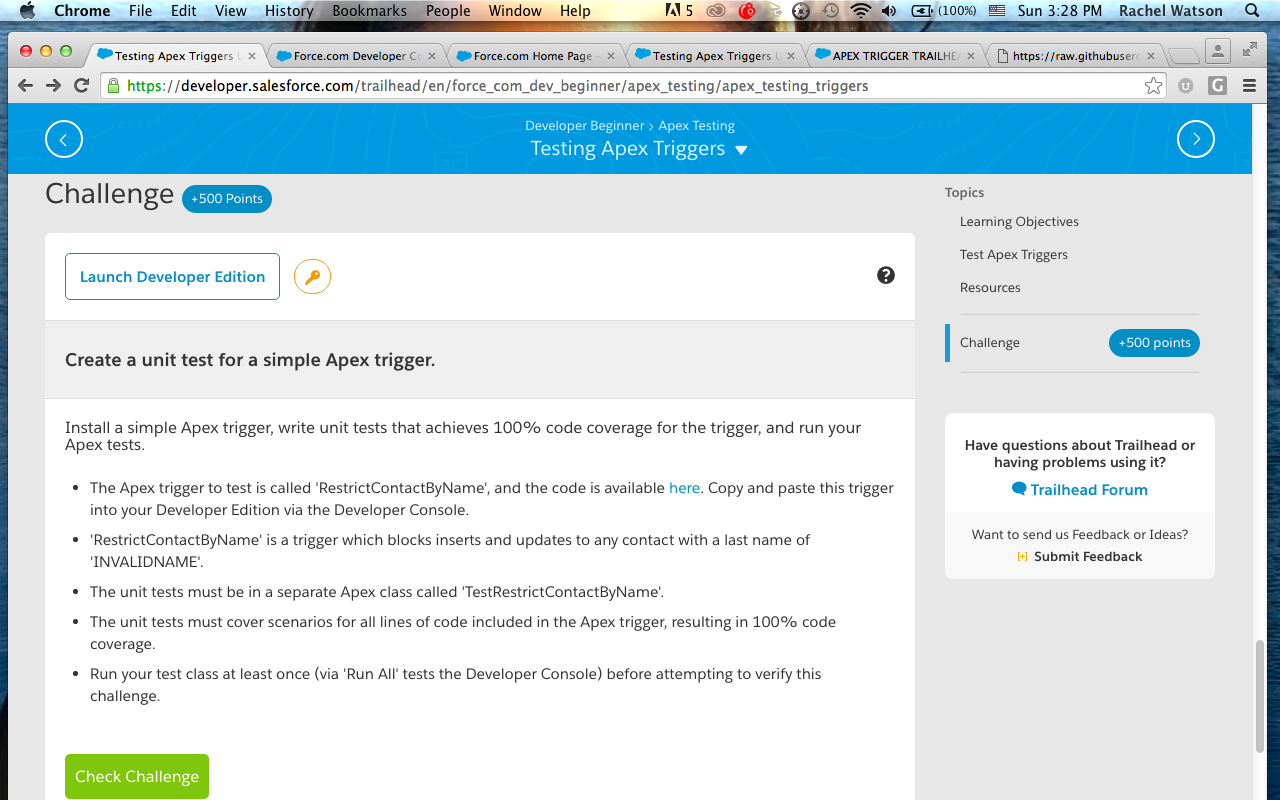Open the Trailhead Forum link
This screenshot has height=800, width=1280.
pos(1080,490)
